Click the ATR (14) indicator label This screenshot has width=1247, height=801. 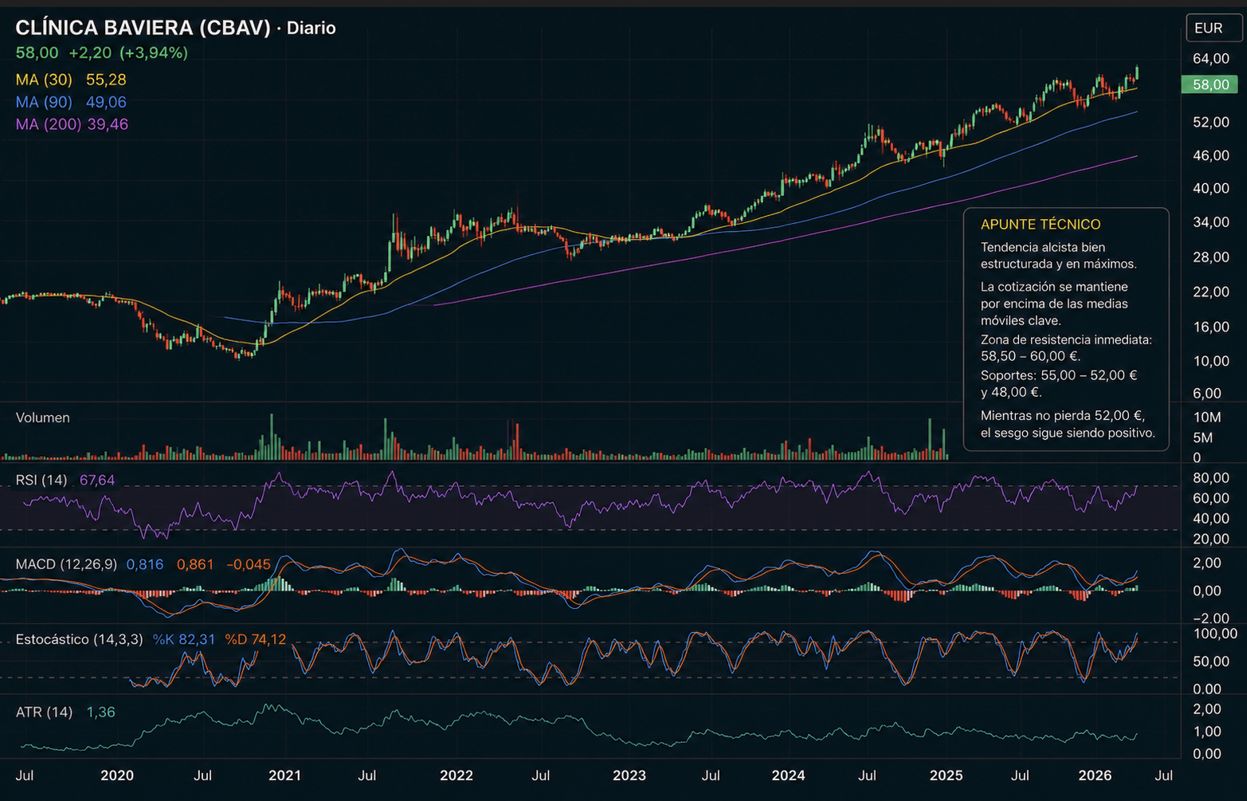44,712
